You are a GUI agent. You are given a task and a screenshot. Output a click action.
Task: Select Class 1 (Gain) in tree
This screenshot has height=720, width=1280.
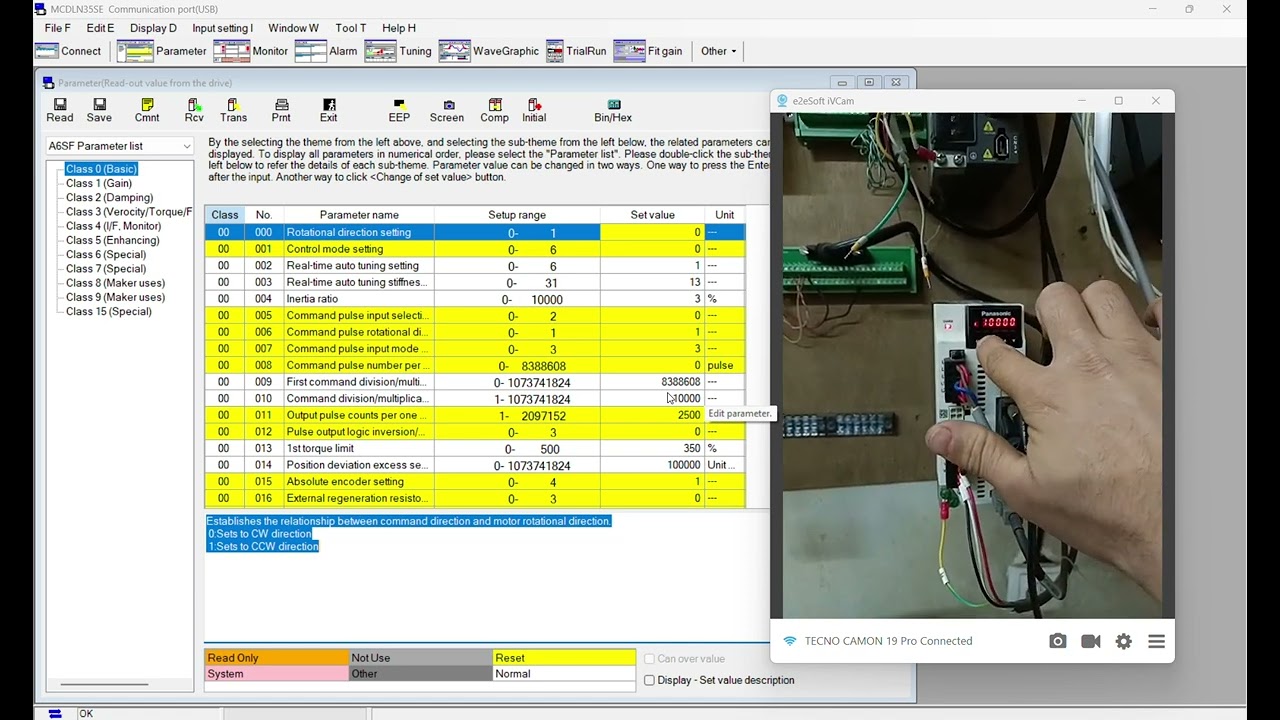[99, 183]
